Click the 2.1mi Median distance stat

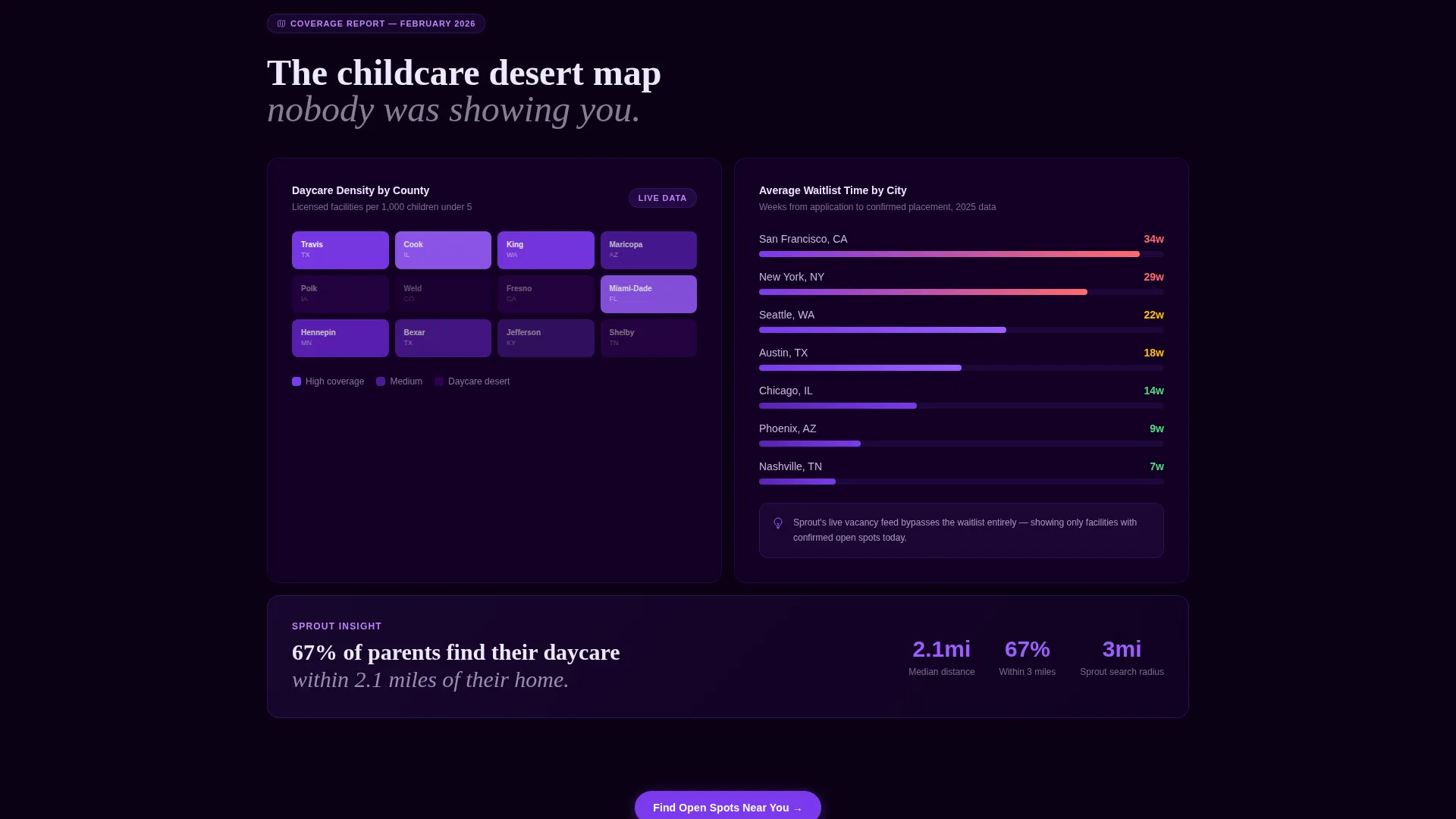point(942,657)
